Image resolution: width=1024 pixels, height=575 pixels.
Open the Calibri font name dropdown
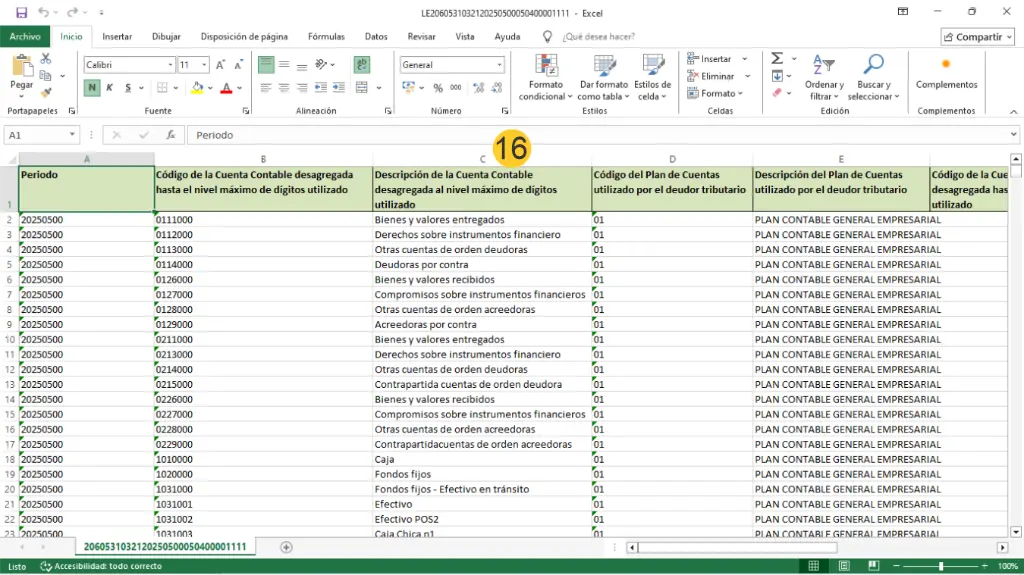pyautogui.click(x=169, y=65)
